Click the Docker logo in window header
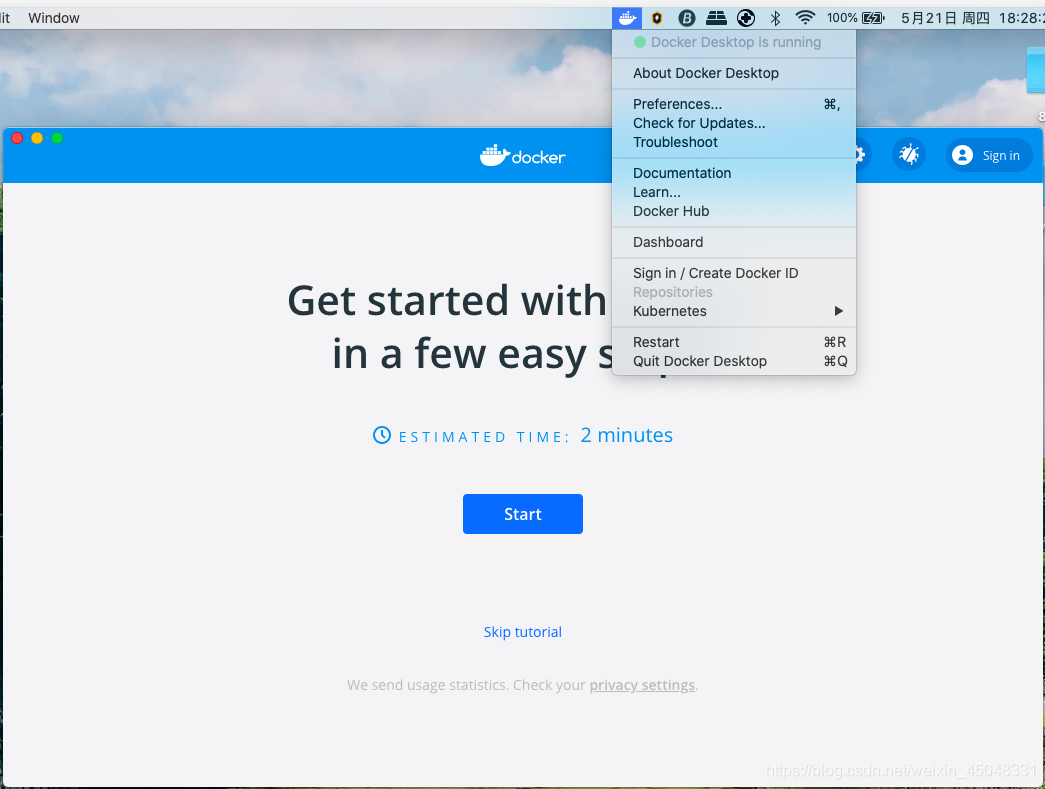Image resolution: width=1045 pixels, height=789 pixels. point(522,155)
